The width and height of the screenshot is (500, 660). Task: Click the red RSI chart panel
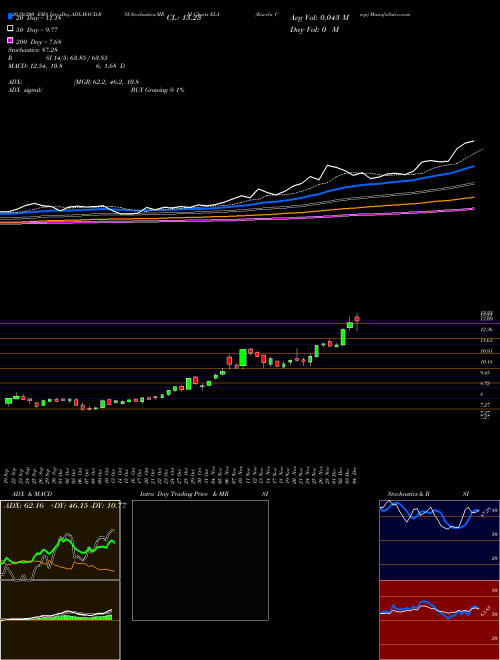(439, 620)
